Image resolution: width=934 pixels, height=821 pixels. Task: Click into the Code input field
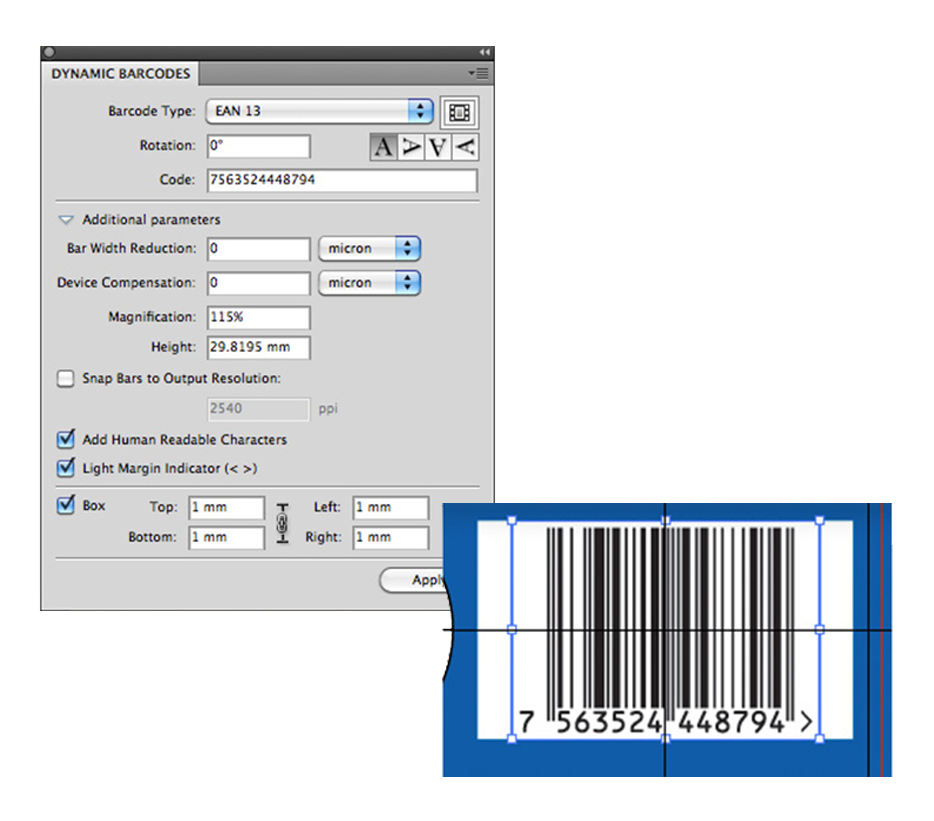point(342,181)
